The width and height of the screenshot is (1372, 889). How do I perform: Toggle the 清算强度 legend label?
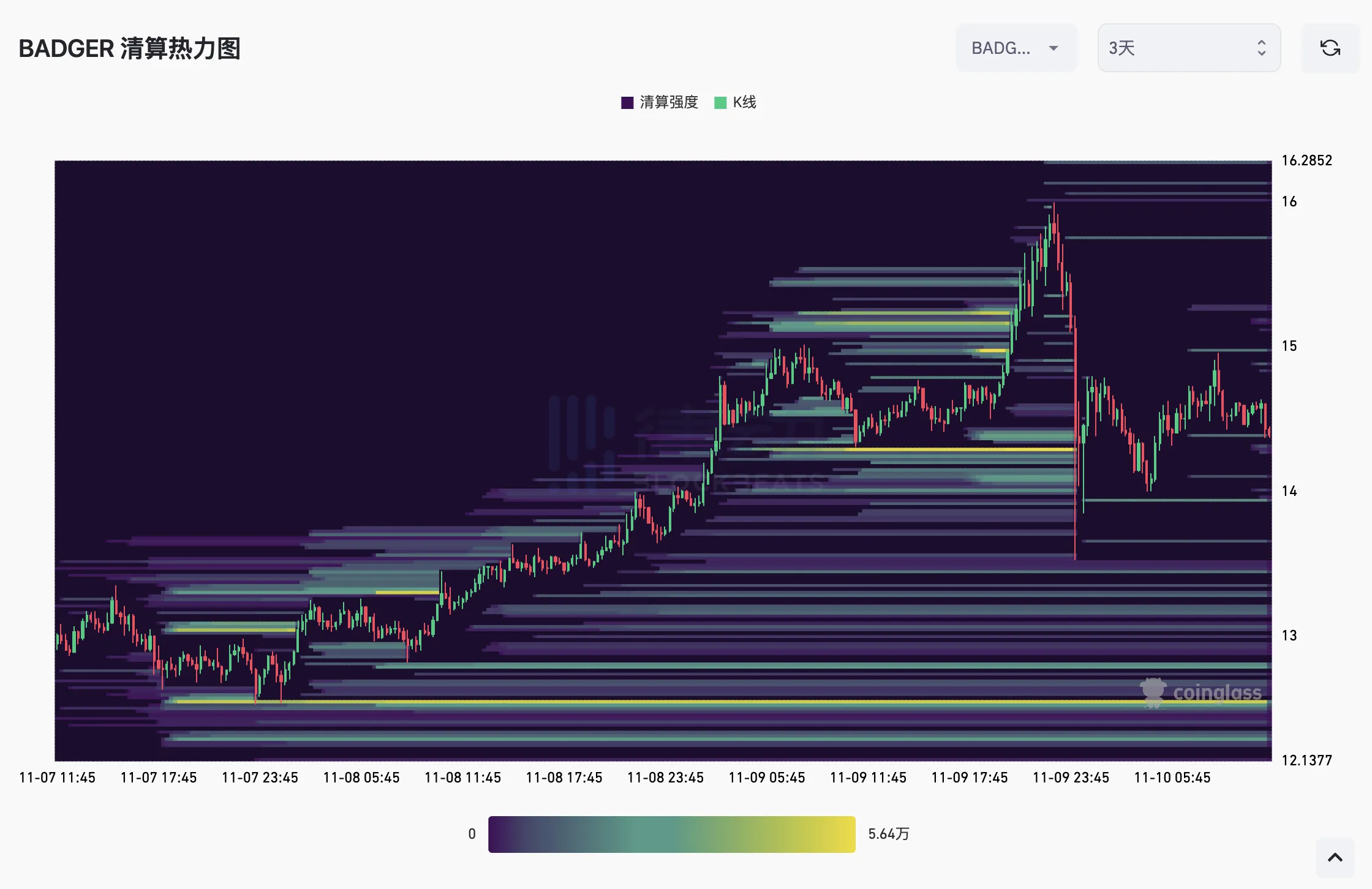point(669,102)
